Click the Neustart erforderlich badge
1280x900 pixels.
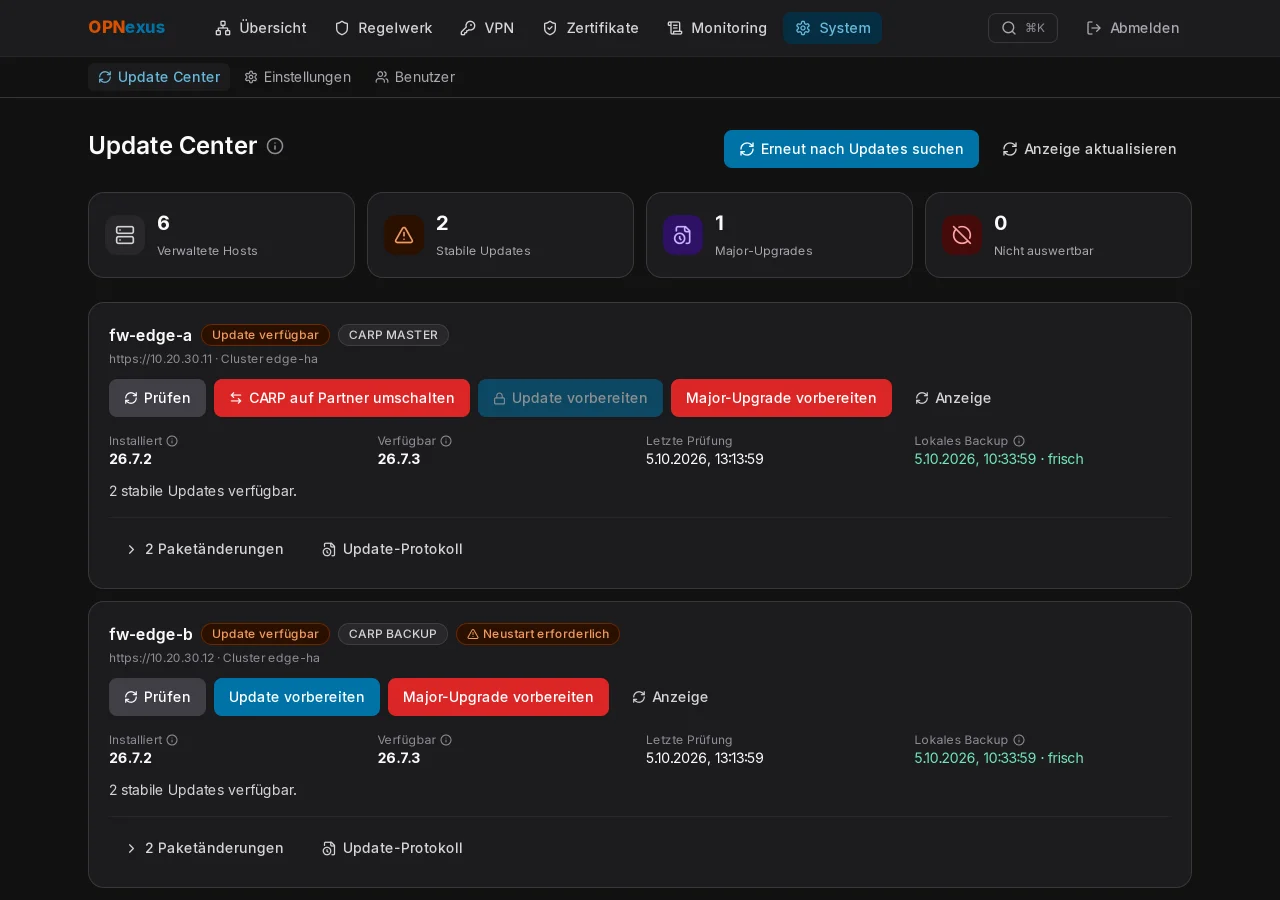(x=538, y=634)
